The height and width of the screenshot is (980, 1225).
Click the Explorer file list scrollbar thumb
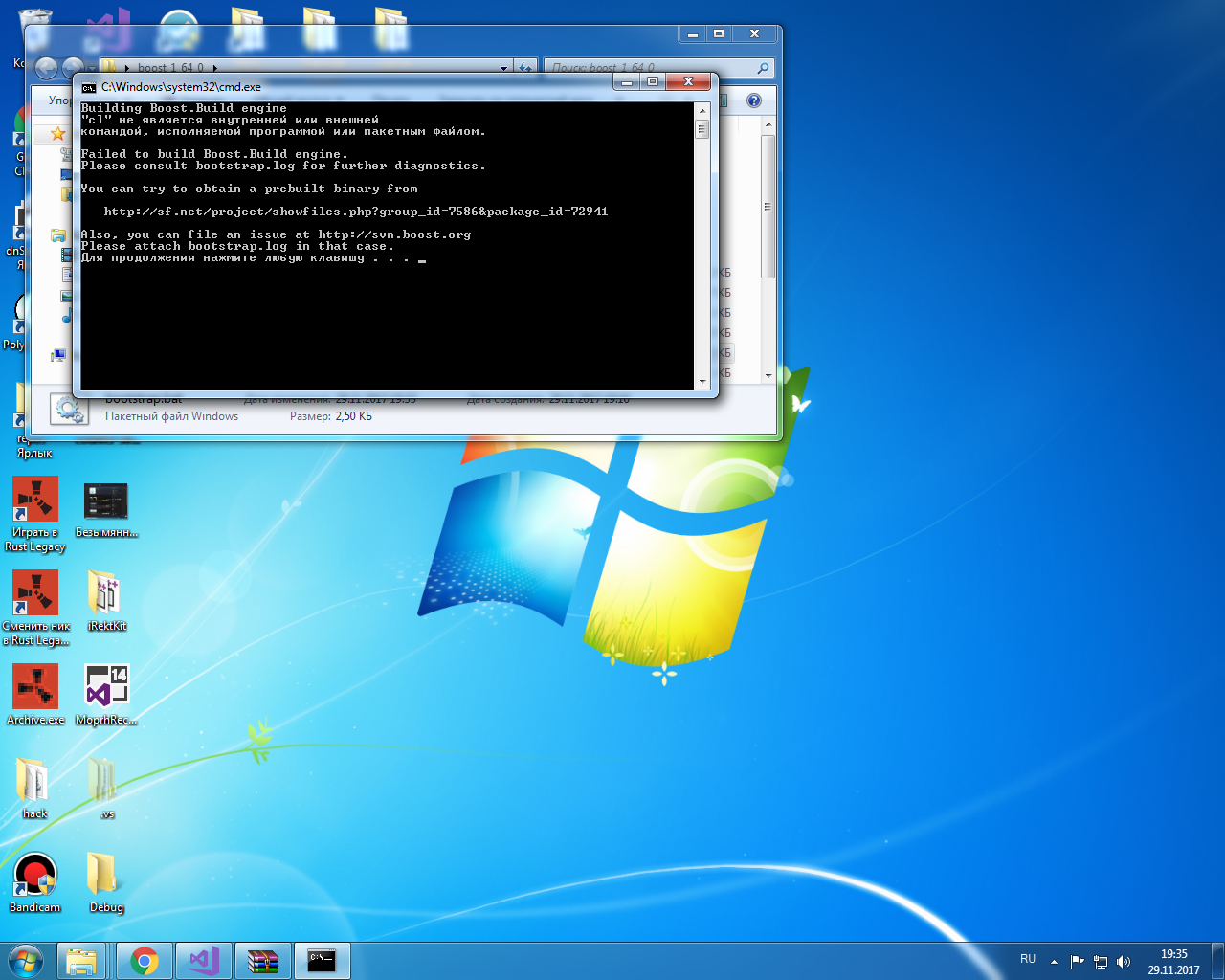pyautogui.click(x=768, y=207)
